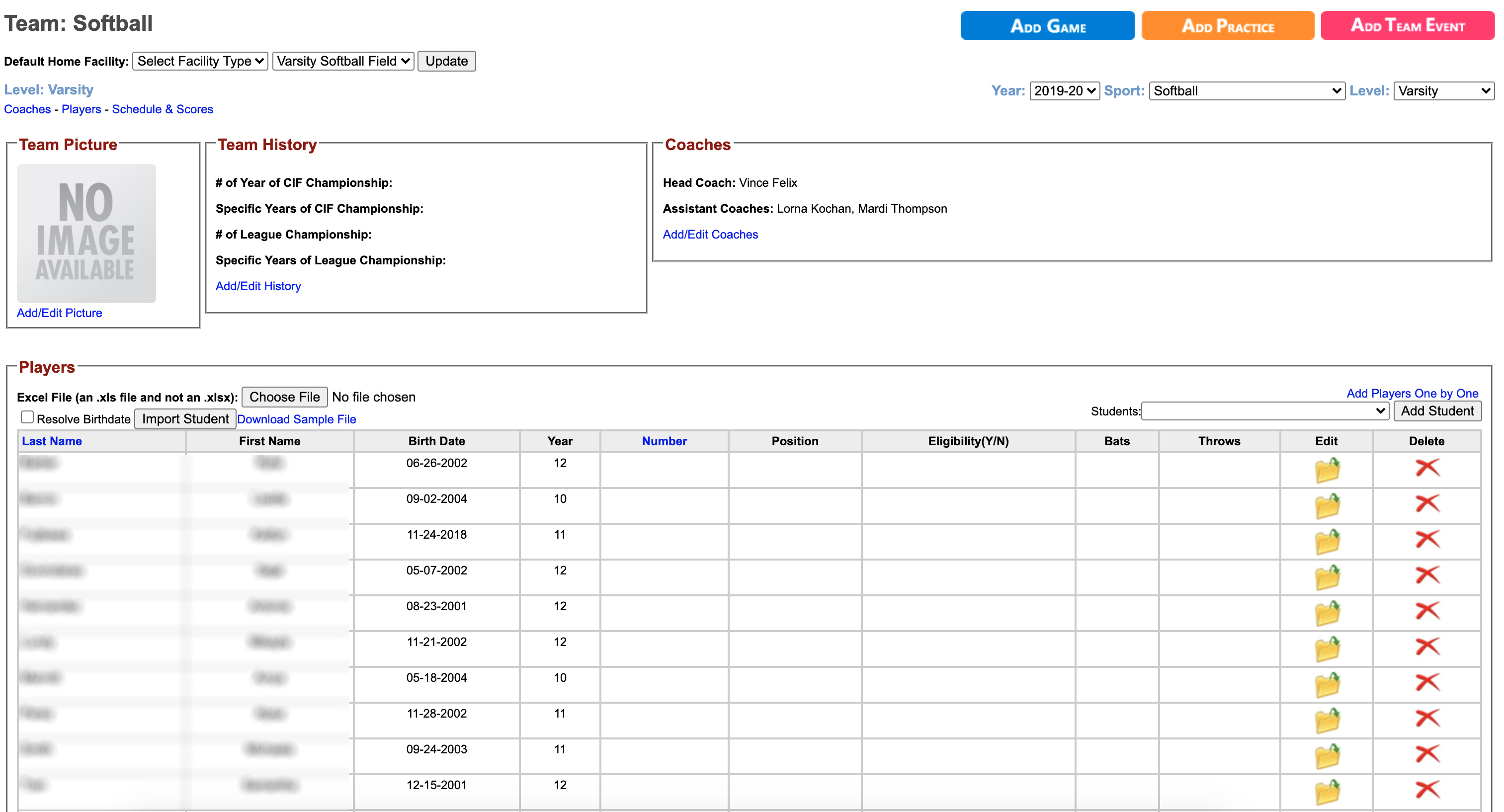
Task: Delete the player born 09-02-2004
Action: click(1427, 503)
